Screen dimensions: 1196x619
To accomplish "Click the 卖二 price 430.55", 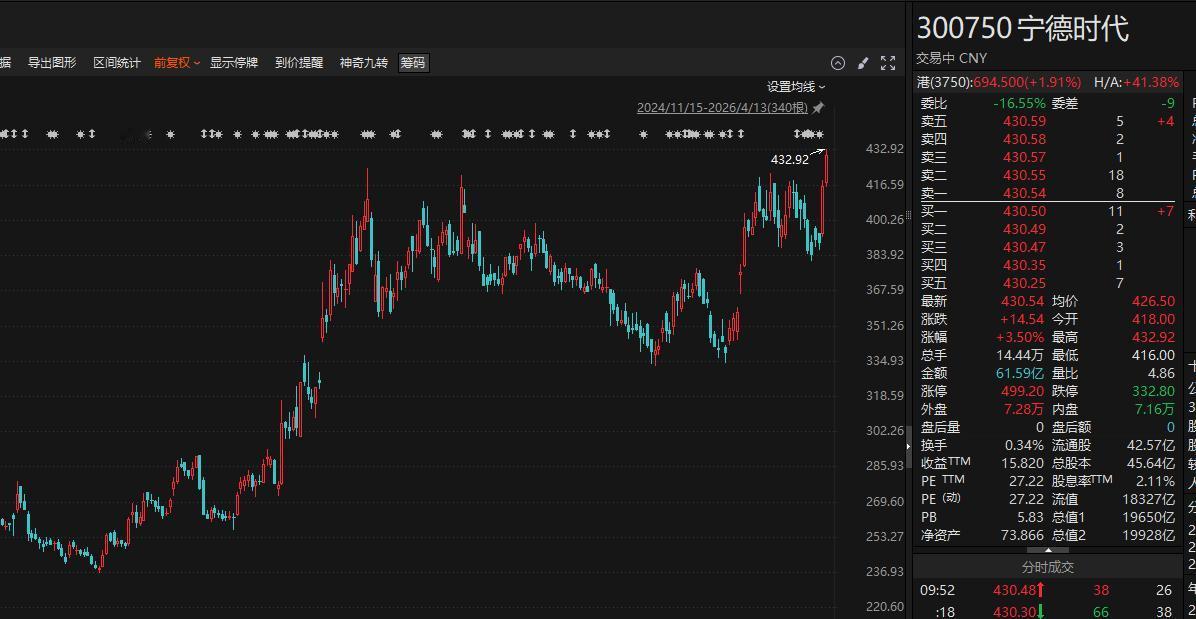I will coord(1024,175).
